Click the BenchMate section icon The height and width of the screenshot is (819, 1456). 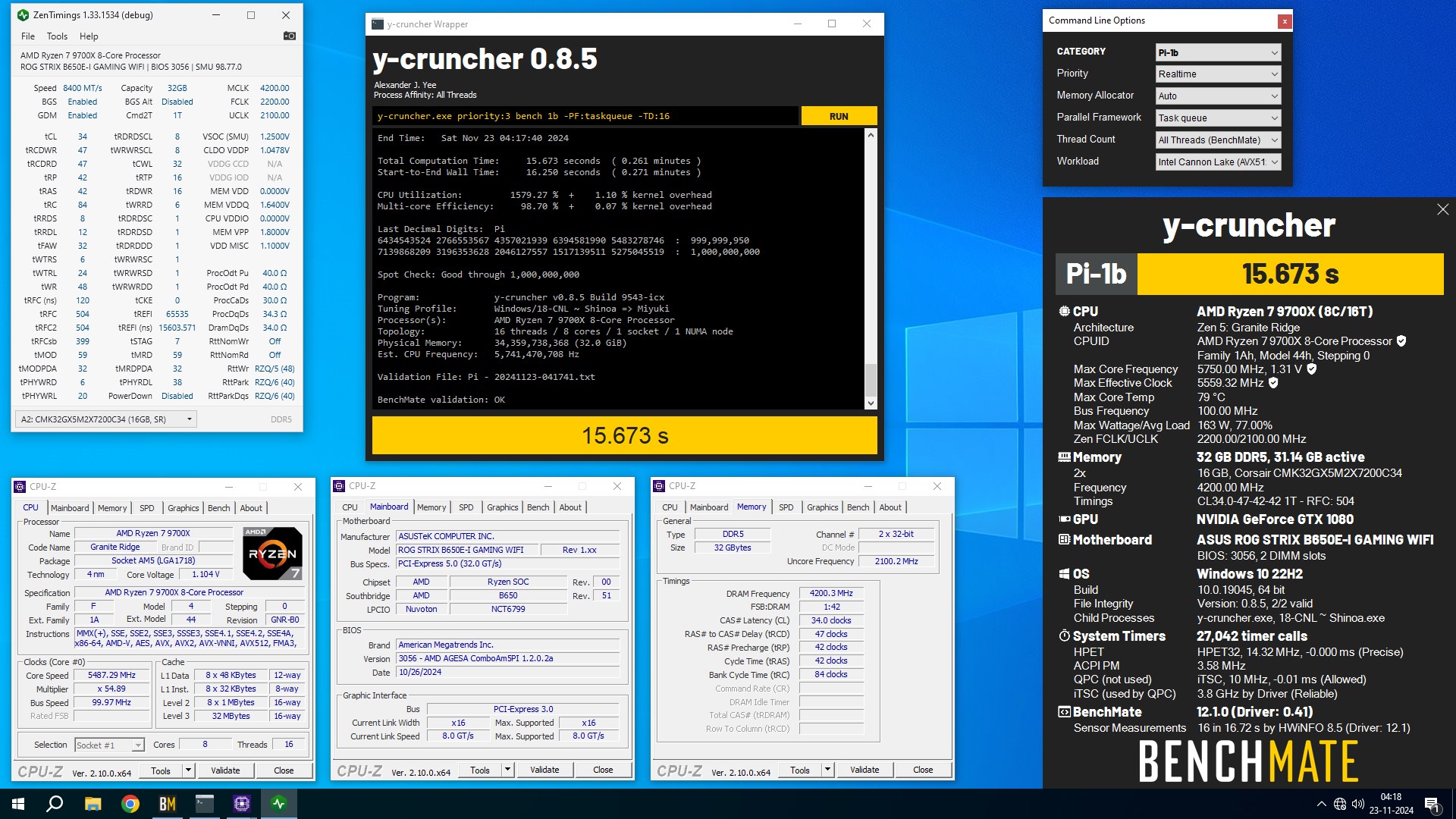[1064, 712]
